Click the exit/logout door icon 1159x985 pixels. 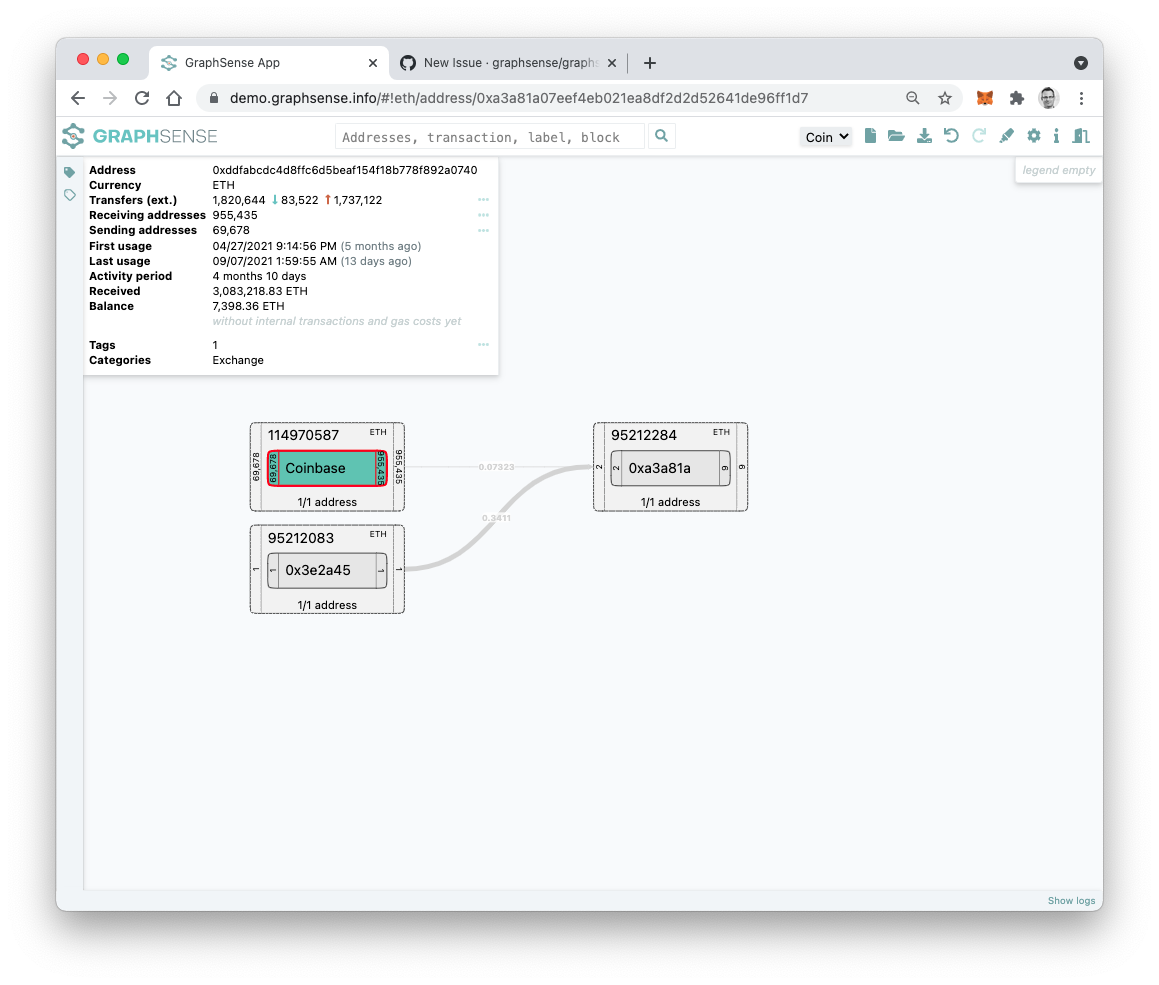pyautogui.click(x=1081, y=135)
